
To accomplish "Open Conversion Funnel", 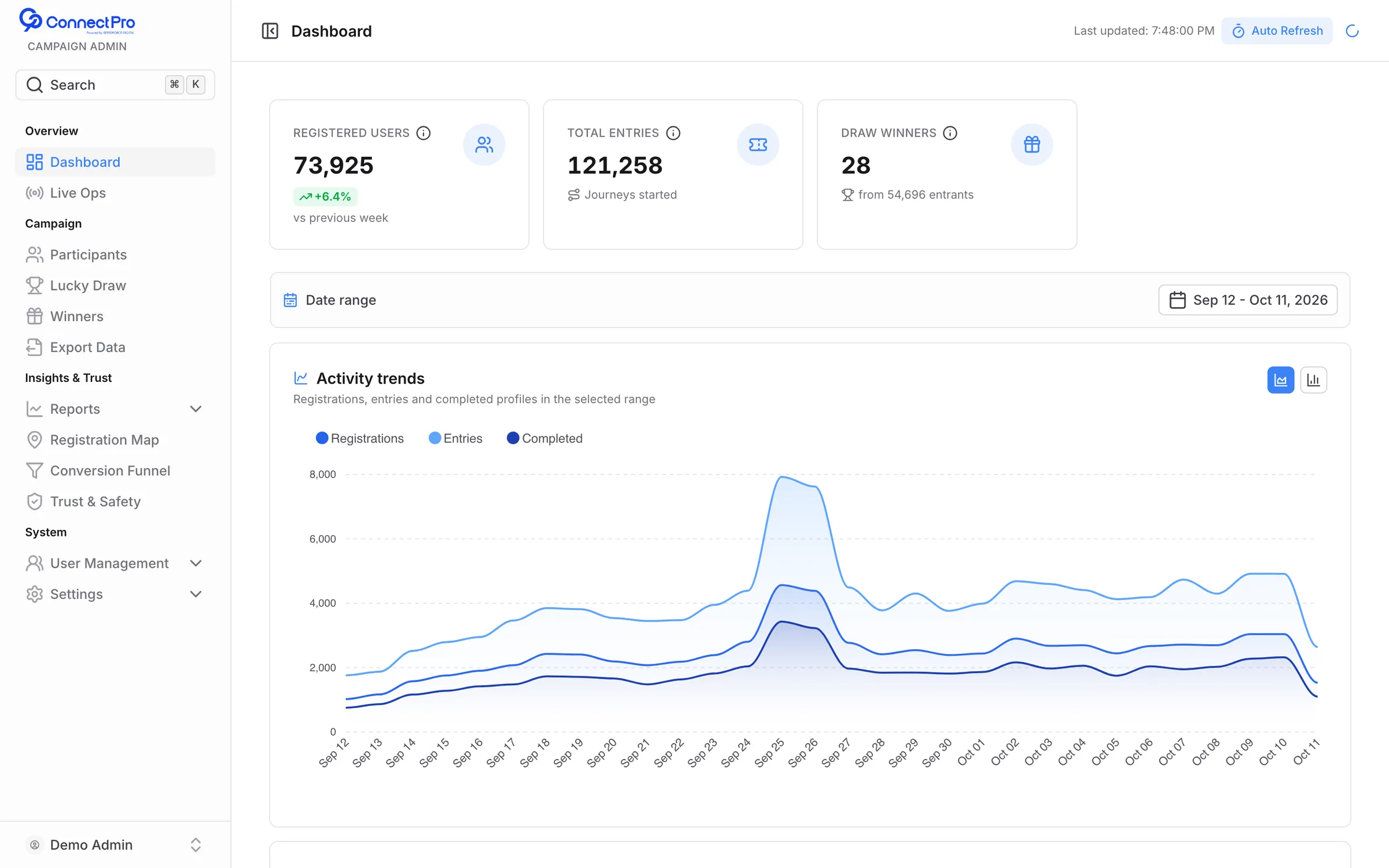I will coord(115,470).
